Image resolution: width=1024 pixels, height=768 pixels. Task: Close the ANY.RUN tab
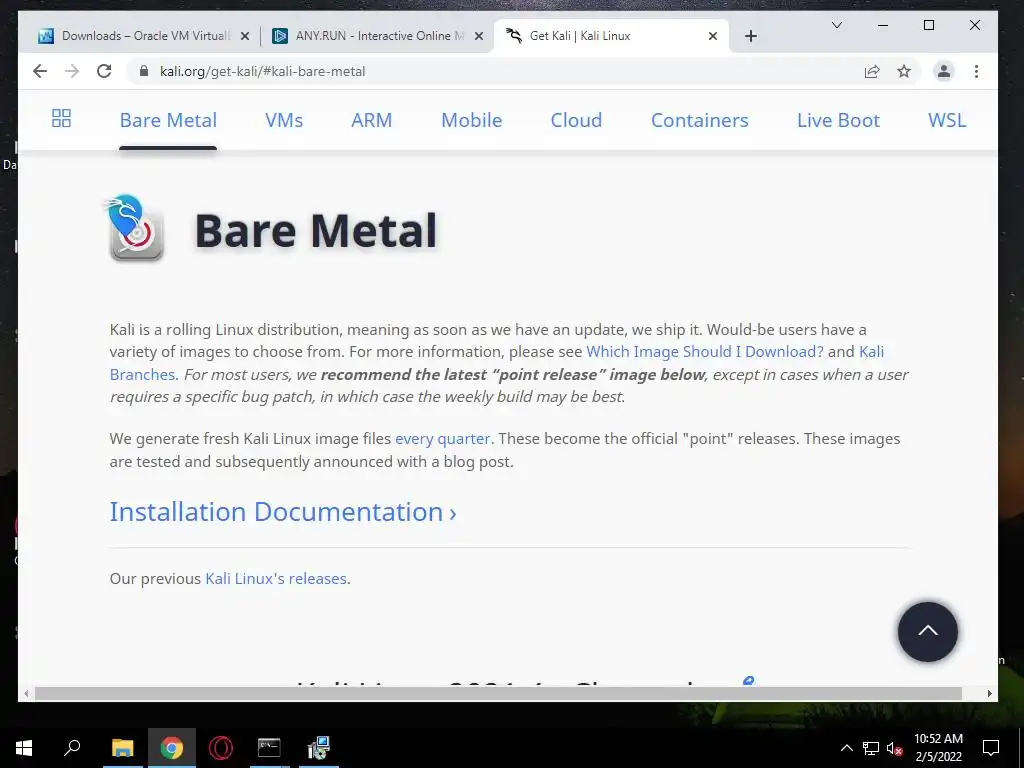pyautogui.click(x=479, y=36)
